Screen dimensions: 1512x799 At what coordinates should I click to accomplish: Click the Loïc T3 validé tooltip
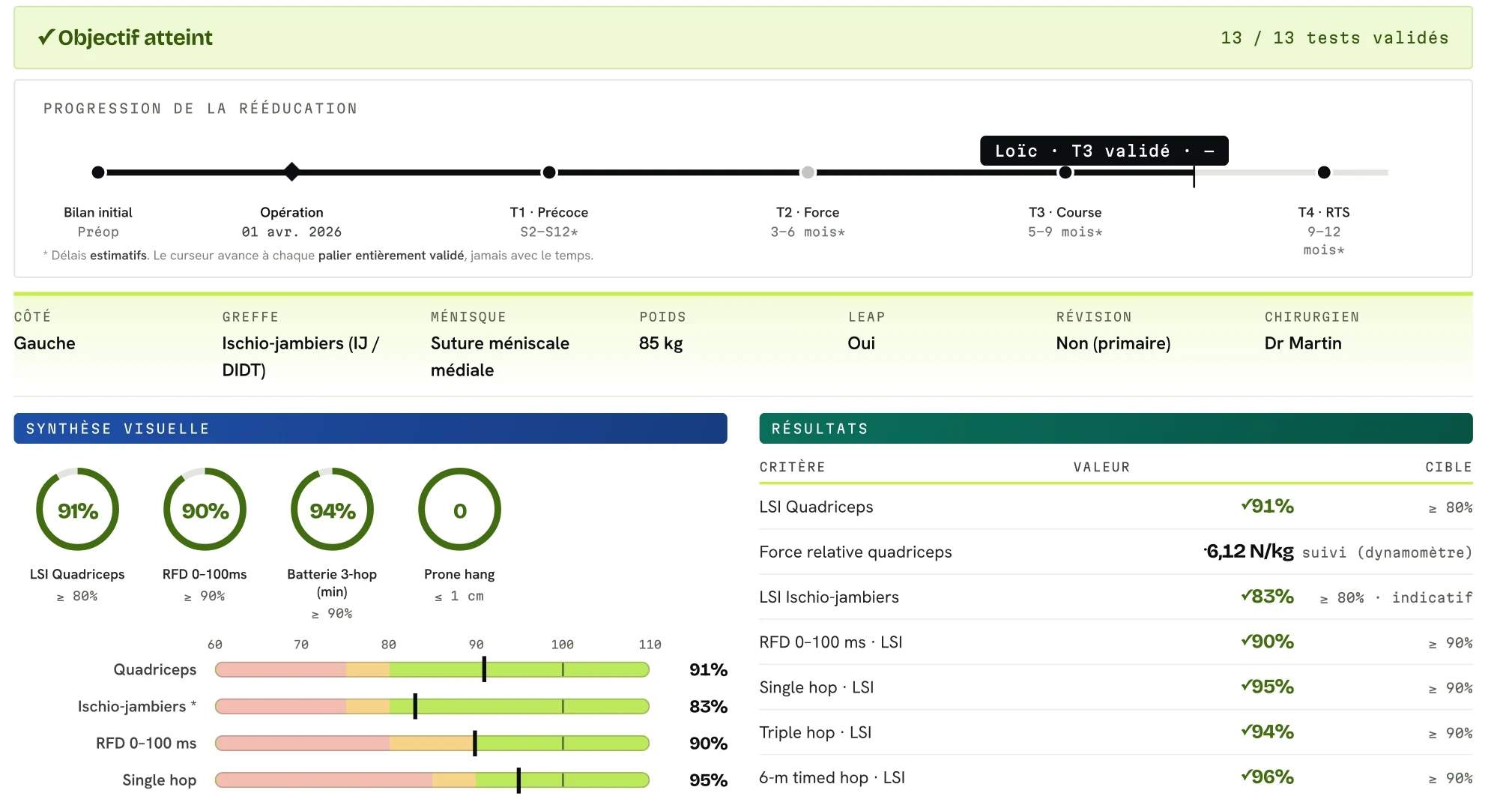[1104, 151]
